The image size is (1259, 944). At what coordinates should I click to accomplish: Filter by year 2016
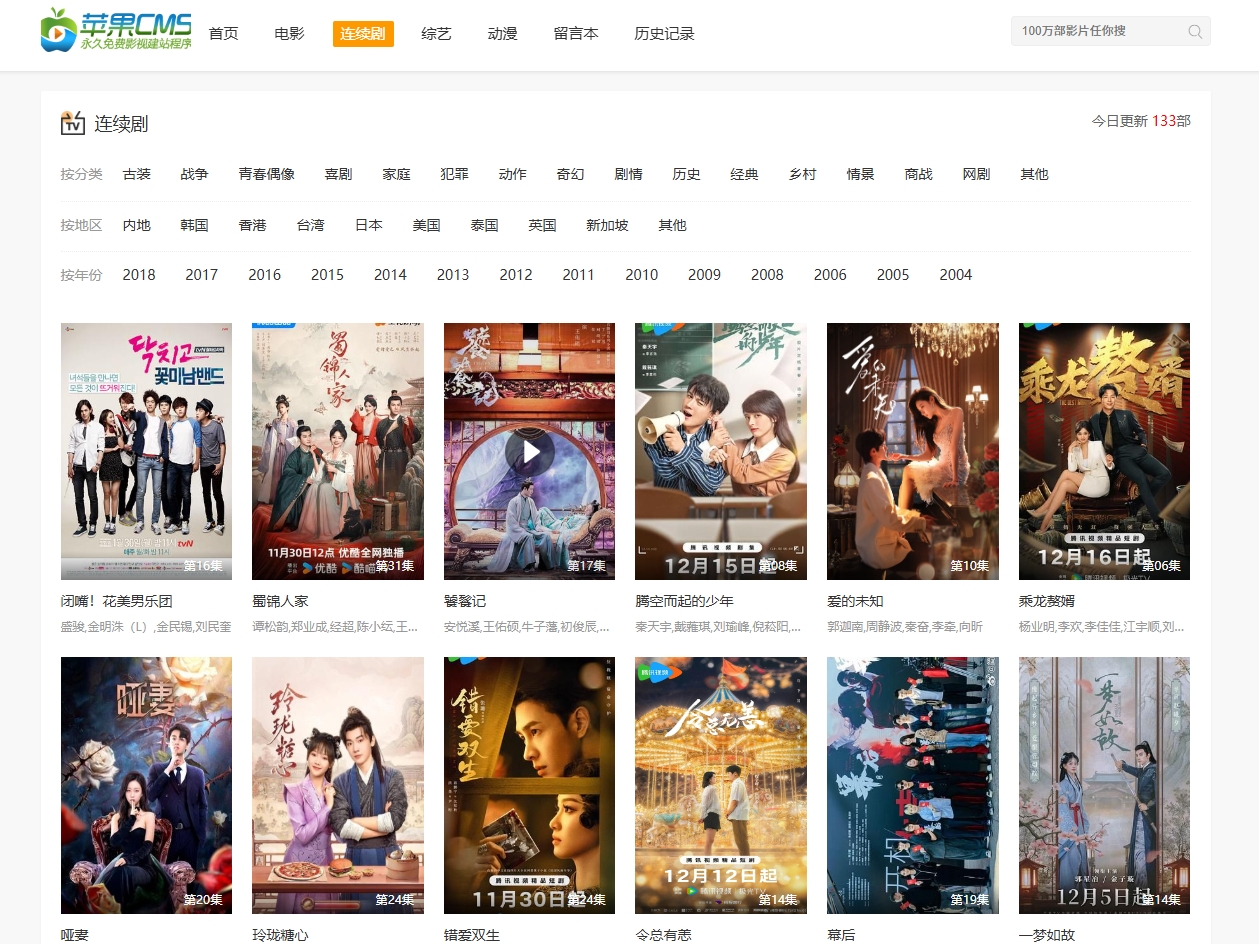pyautogui.click(x=265, y=275)
